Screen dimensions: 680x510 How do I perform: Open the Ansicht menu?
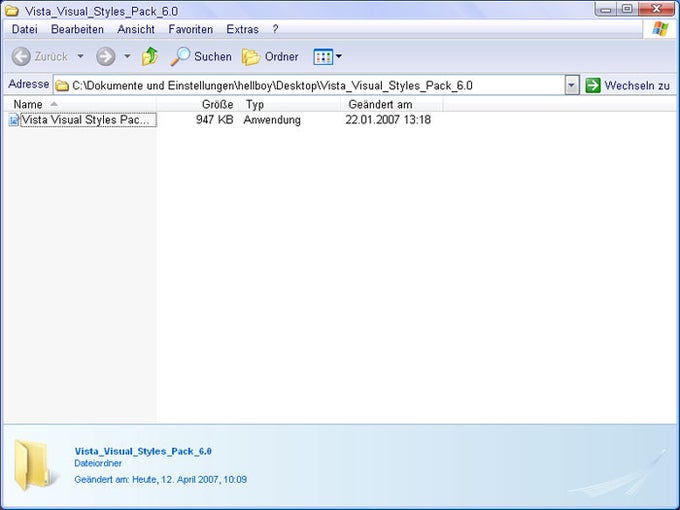click(x=136, y=29)
